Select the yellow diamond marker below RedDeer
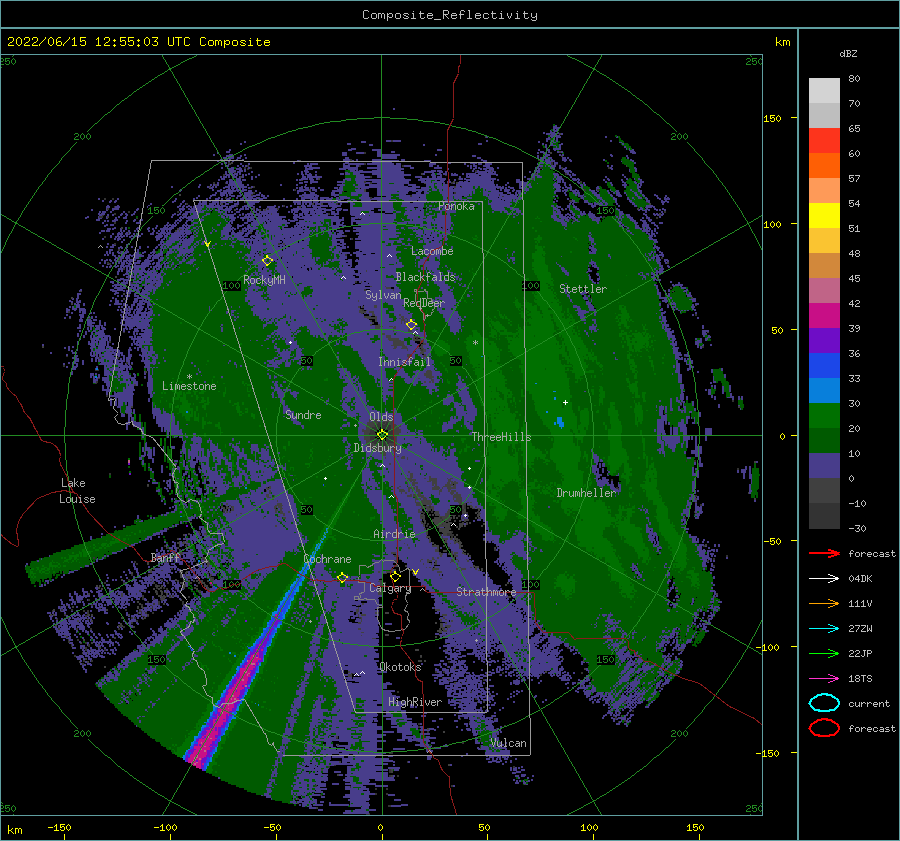Image resolution: width=900 pixels, height=841 pixels. coord(411,325)
